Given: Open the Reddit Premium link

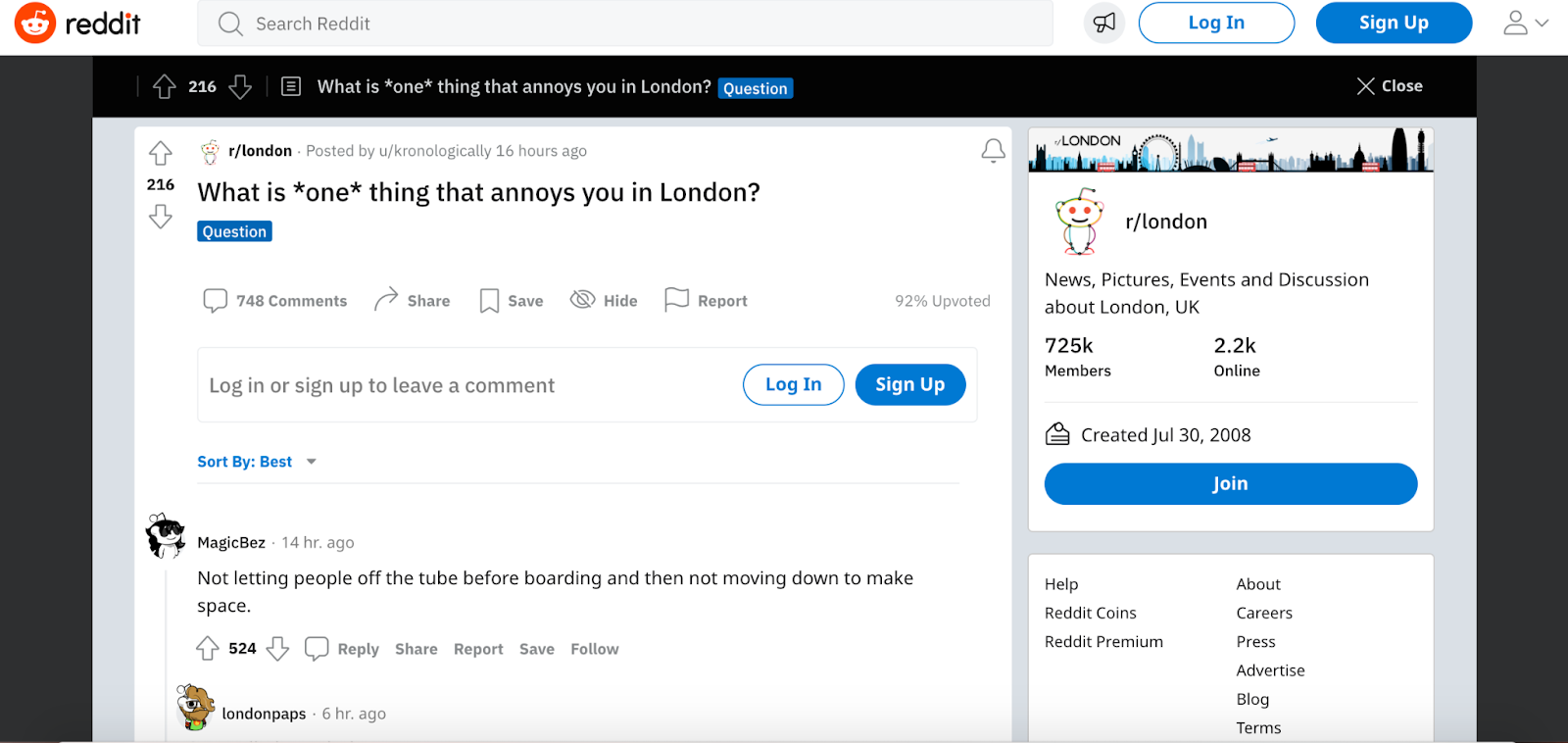Looking at the screenshot, I should point(1103,641).
